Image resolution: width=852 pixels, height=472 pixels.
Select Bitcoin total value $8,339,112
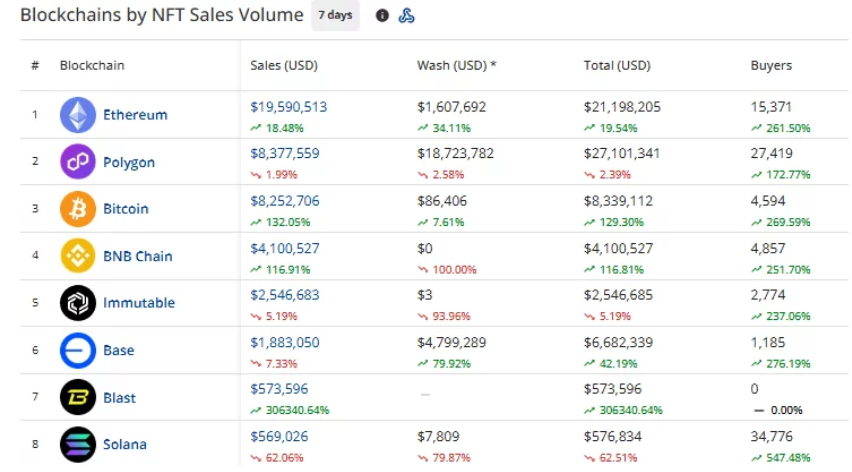tap(618, 200)
